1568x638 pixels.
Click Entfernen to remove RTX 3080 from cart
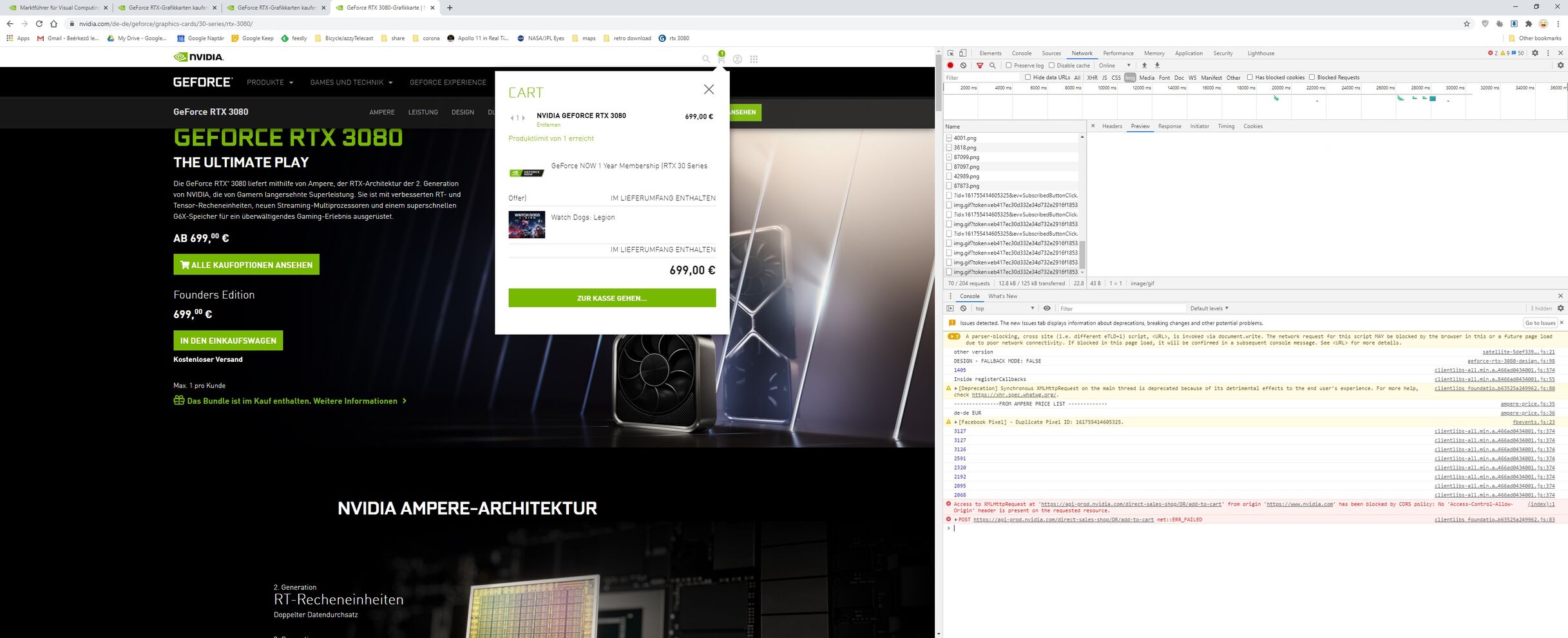coord(548,125)
